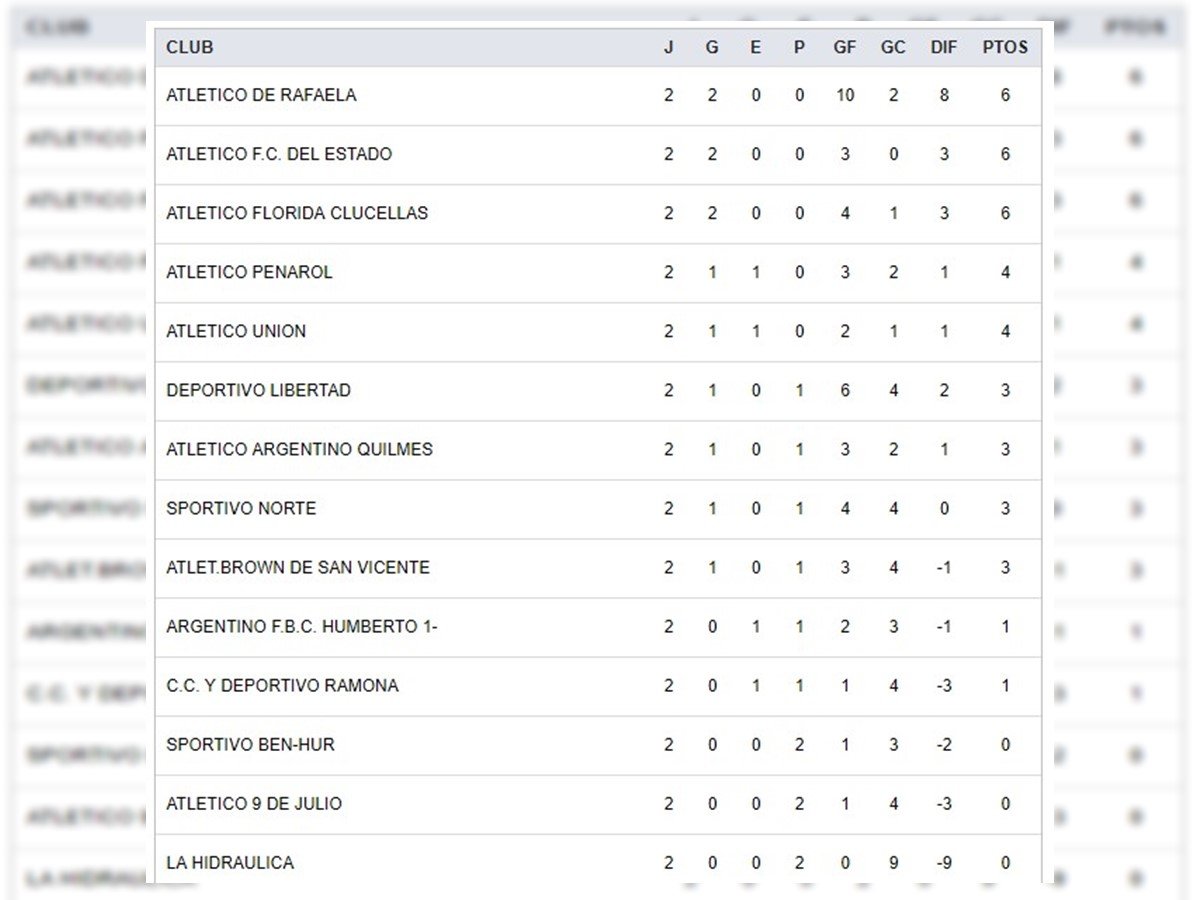Select the DIF column header
The image size is (1200, 900).
pos(943,47)
